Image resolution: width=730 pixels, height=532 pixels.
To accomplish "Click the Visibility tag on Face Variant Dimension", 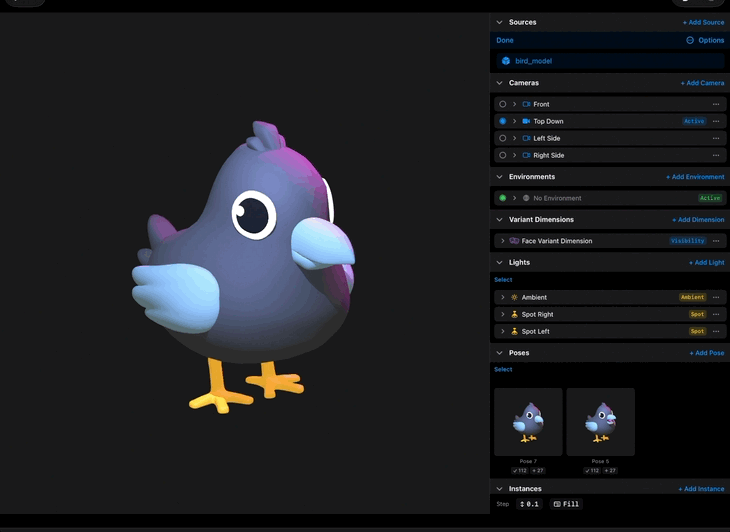I will 688,241.
